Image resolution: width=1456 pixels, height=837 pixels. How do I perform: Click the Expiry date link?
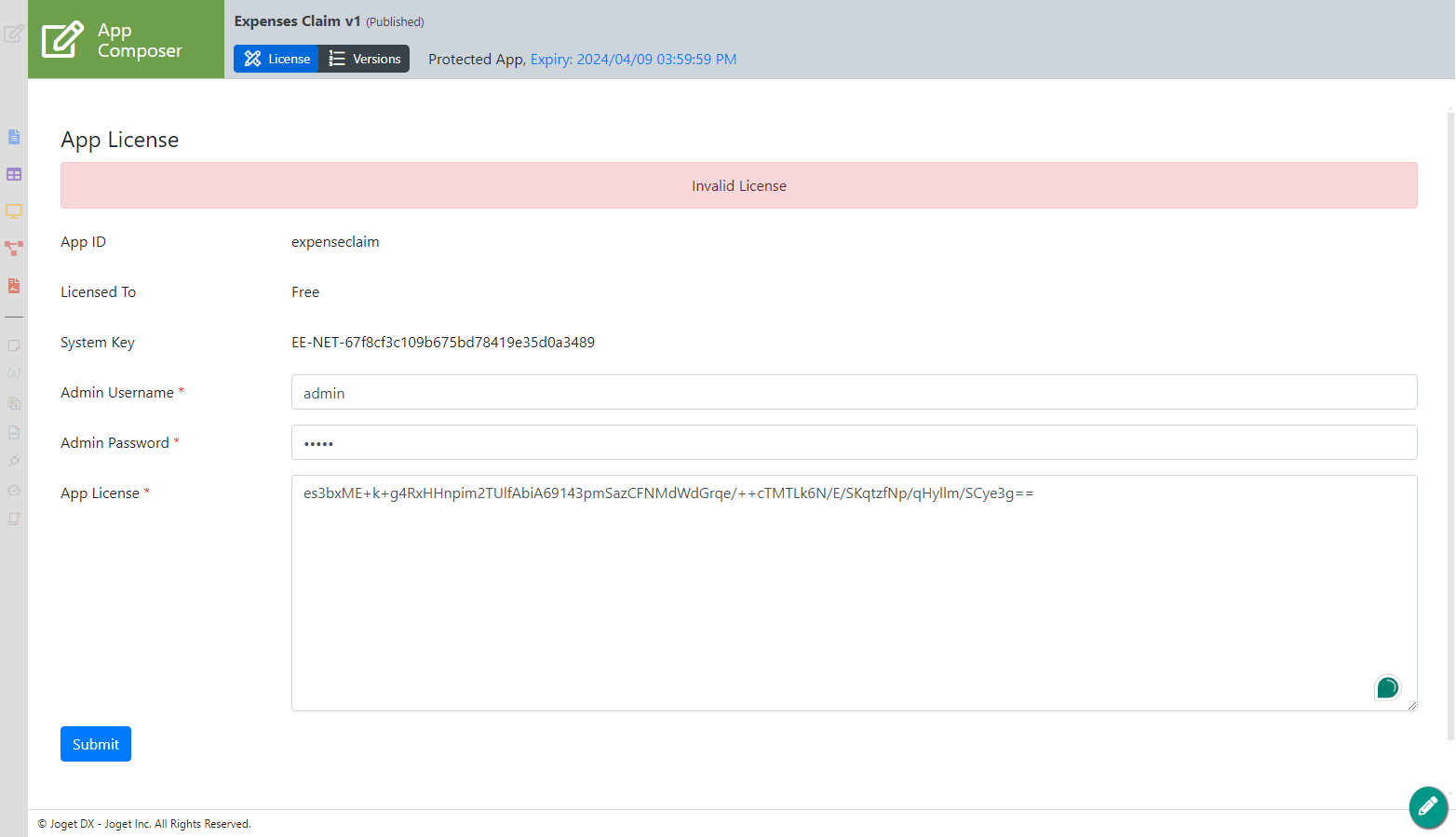tap(633, 60)
